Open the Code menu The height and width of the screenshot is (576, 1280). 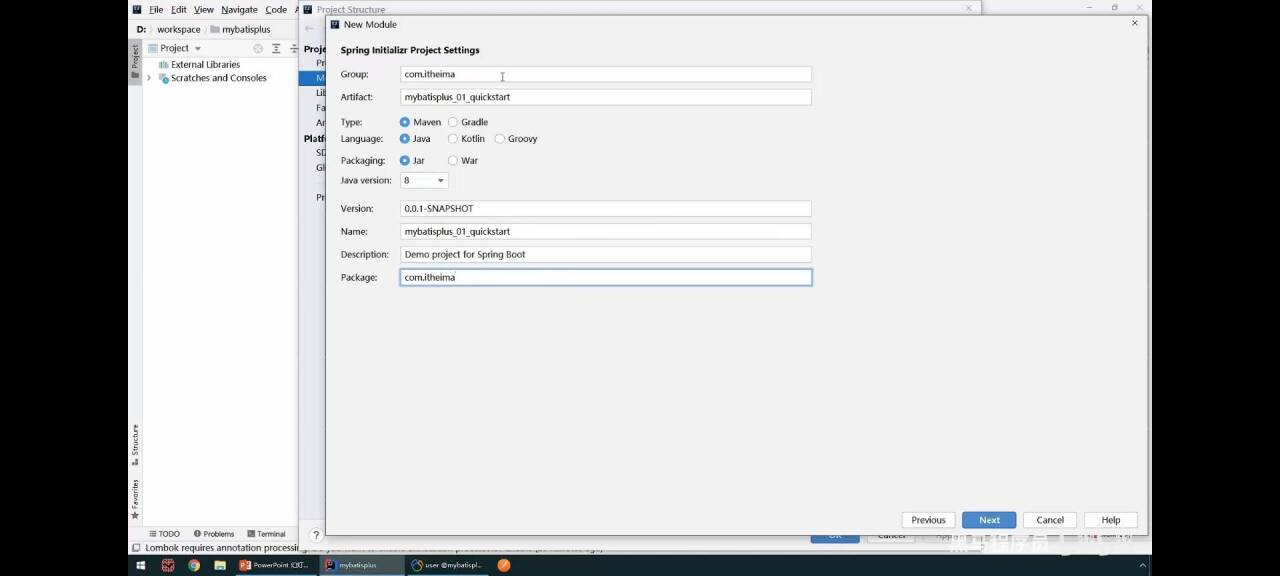click(x=276, y=9)
